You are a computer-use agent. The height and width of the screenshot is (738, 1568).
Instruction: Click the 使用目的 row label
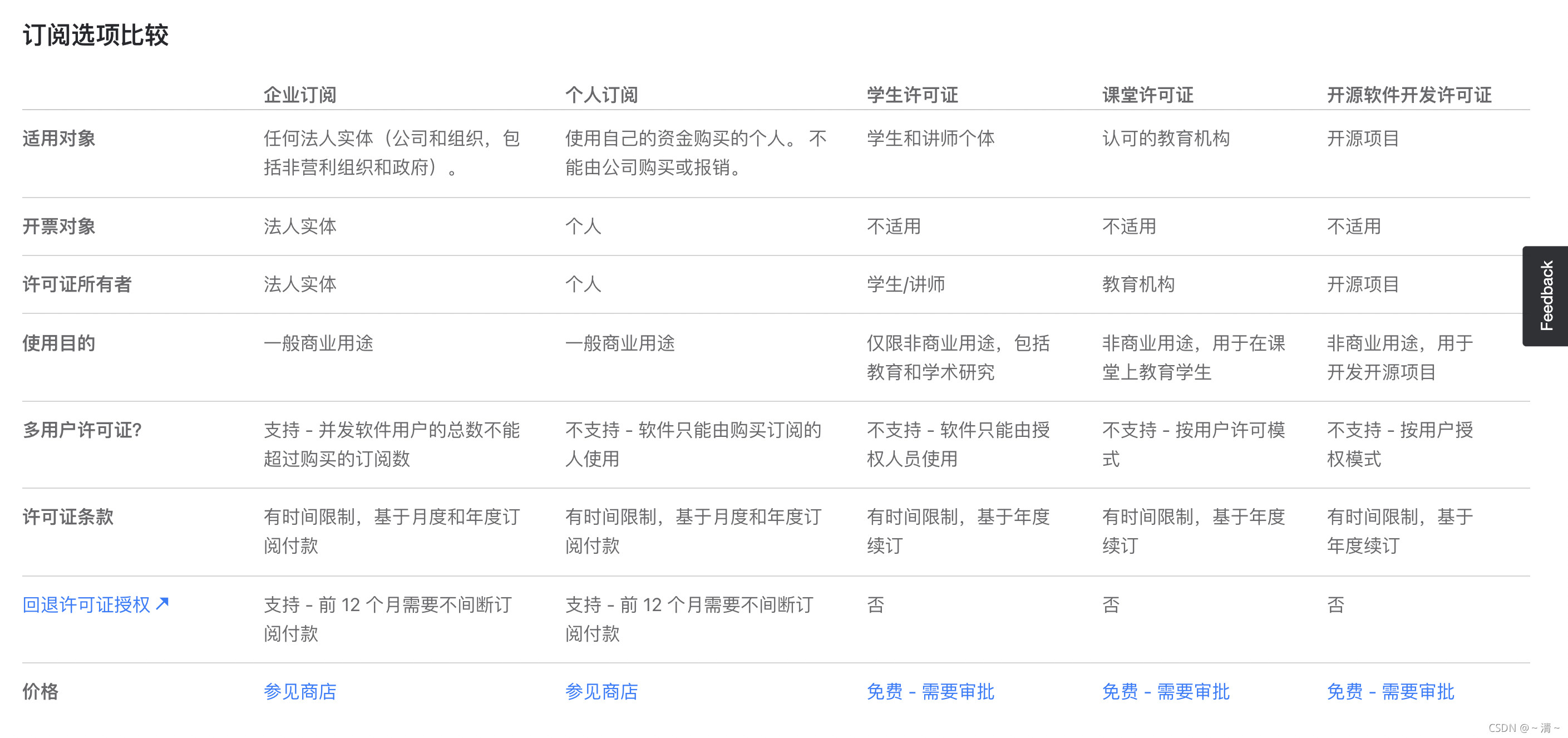[x=59, y=343]
